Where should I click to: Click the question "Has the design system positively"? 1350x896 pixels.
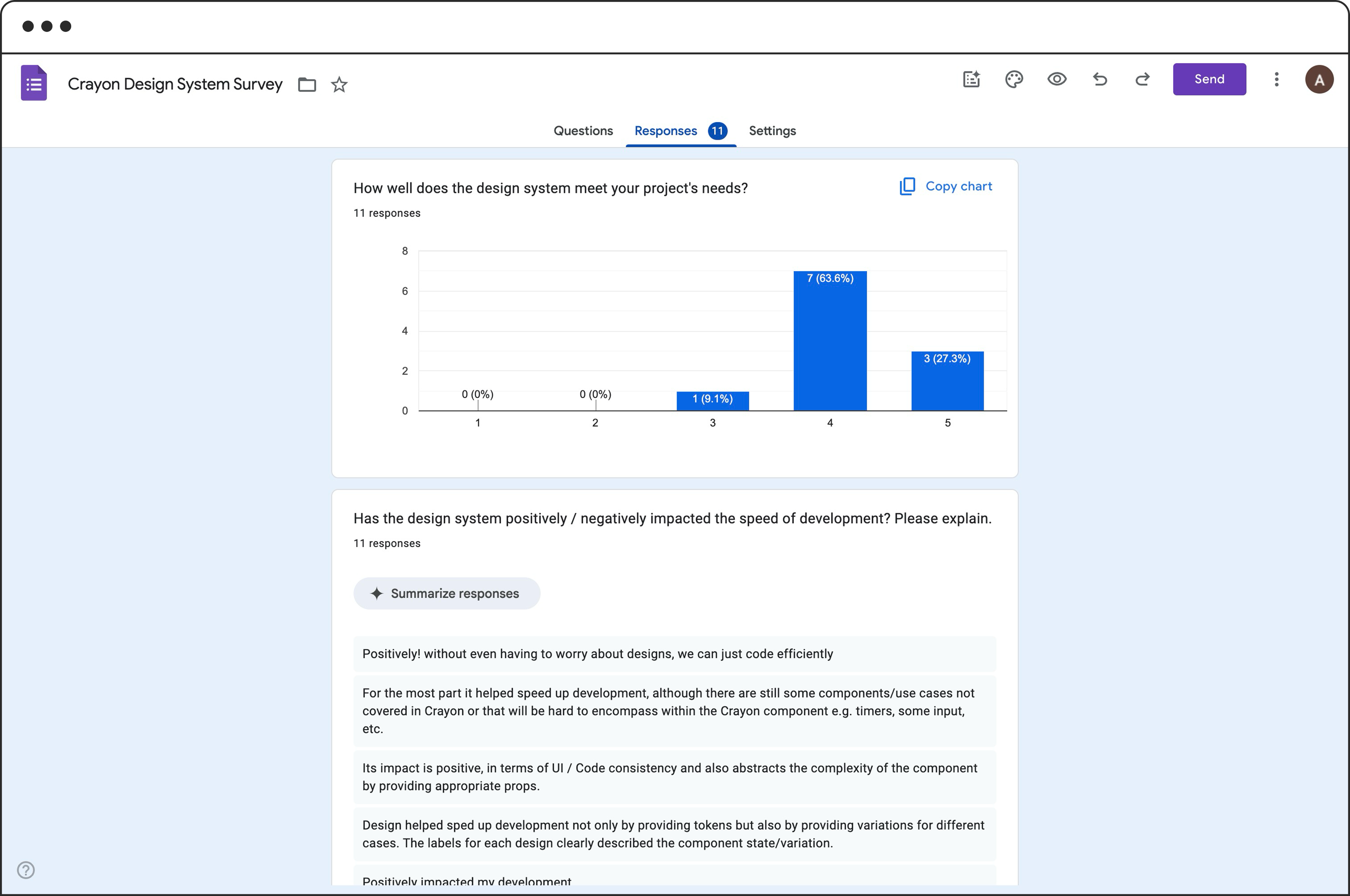coord(672,518)
